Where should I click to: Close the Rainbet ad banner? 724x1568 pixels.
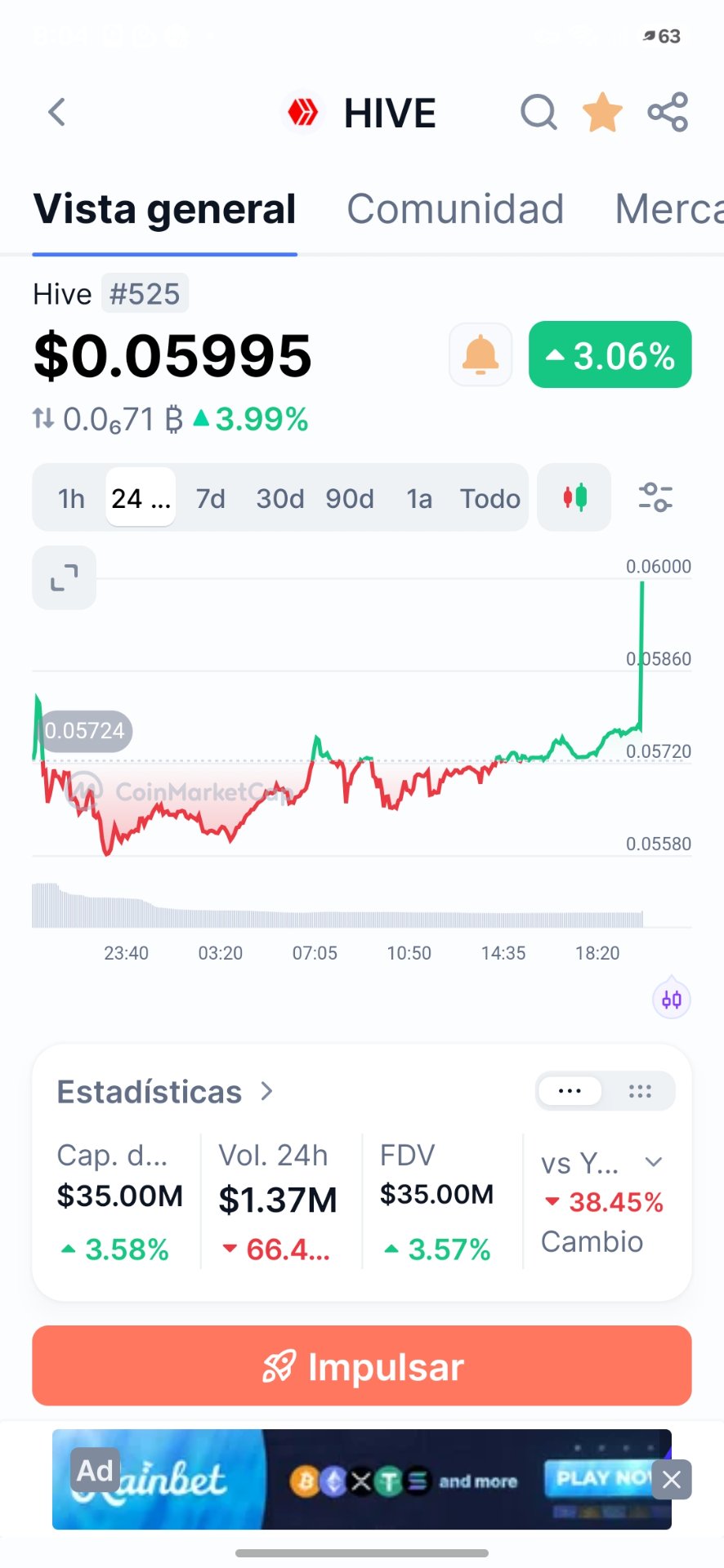(x=672, y=1479)
